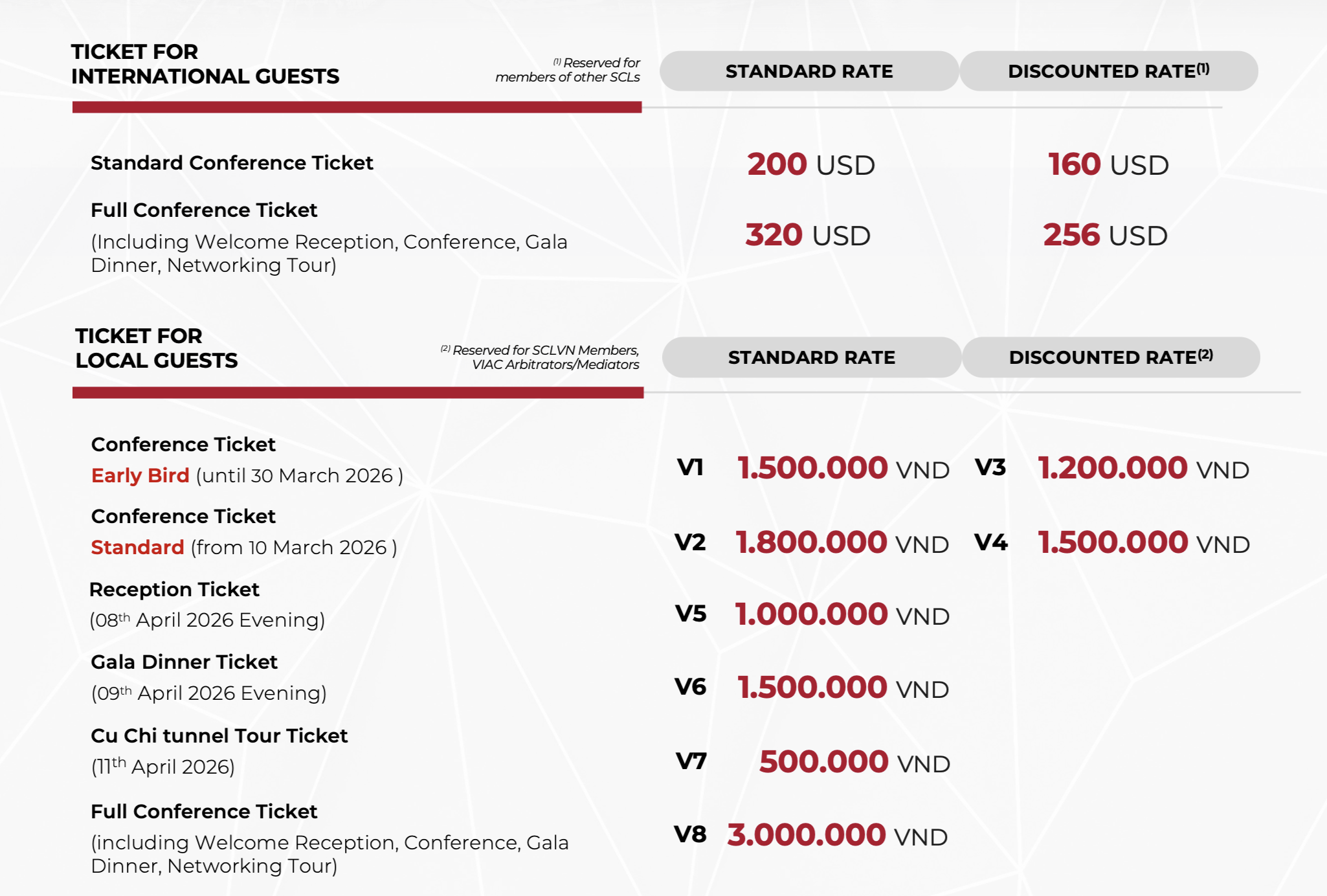Screen dimensions: 1327x896
Task: Select the 200 USD standard price
Action: 810,164
